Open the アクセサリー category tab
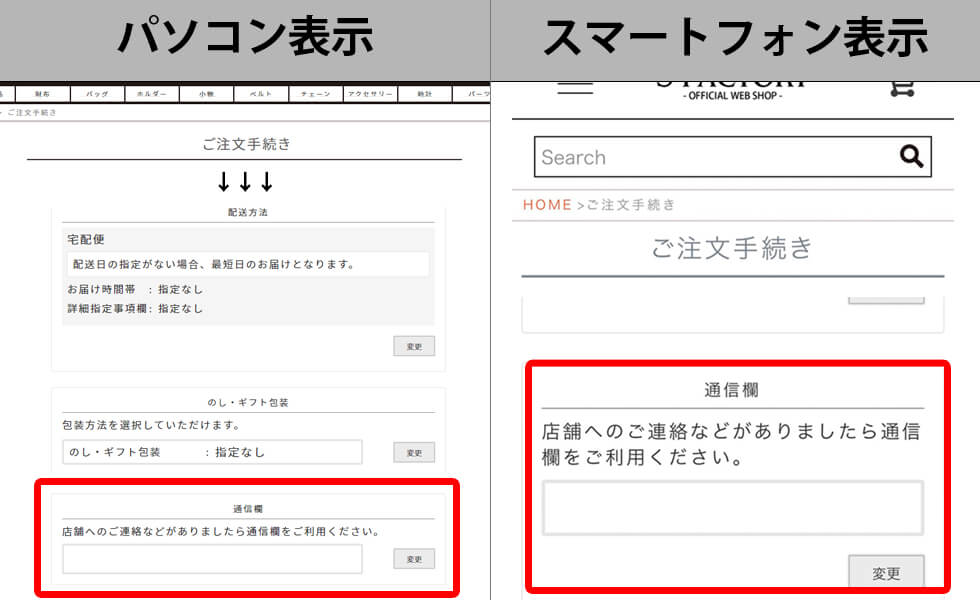980x600 pixels. [369, 94]
